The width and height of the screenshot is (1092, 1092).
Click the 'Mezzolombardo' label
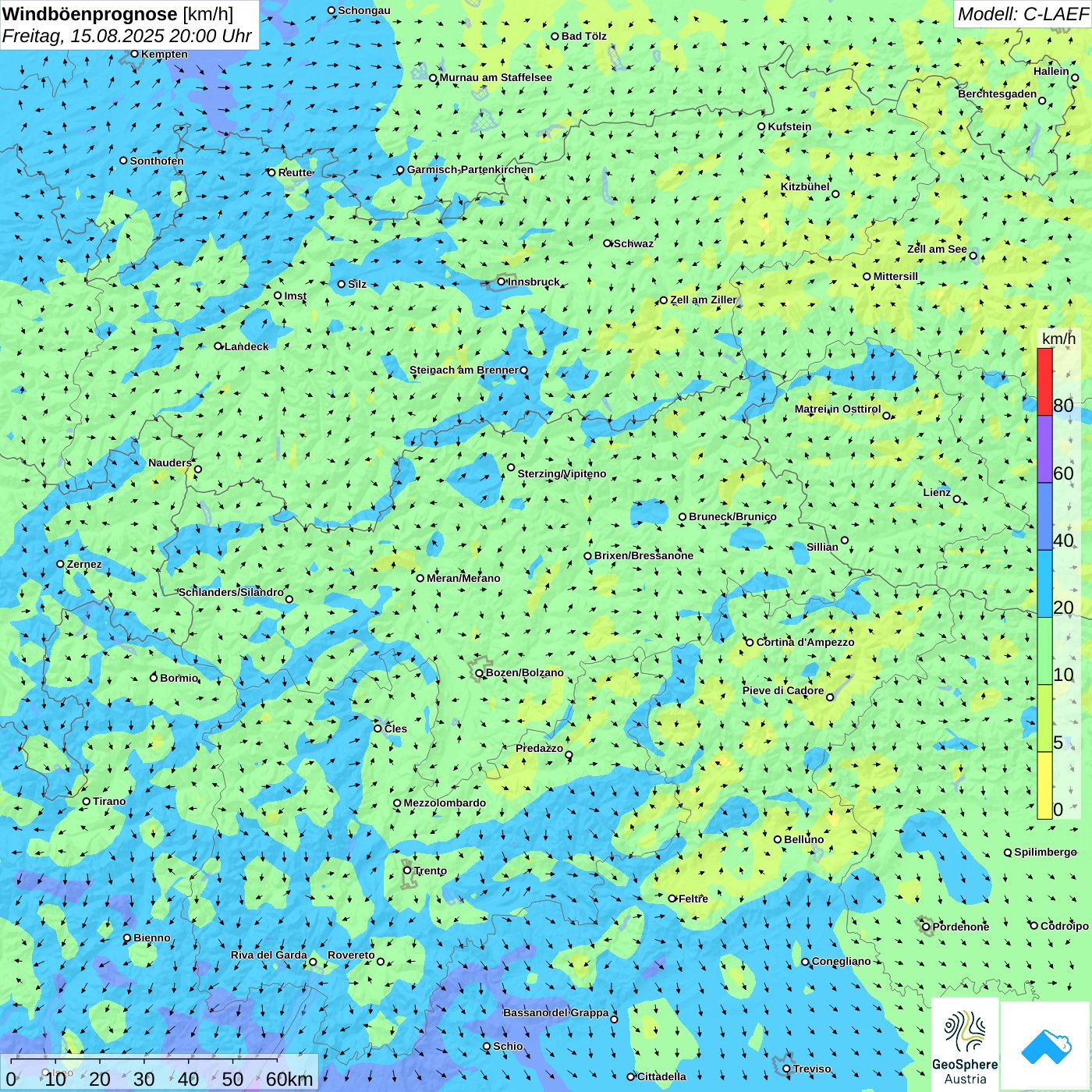445,803
